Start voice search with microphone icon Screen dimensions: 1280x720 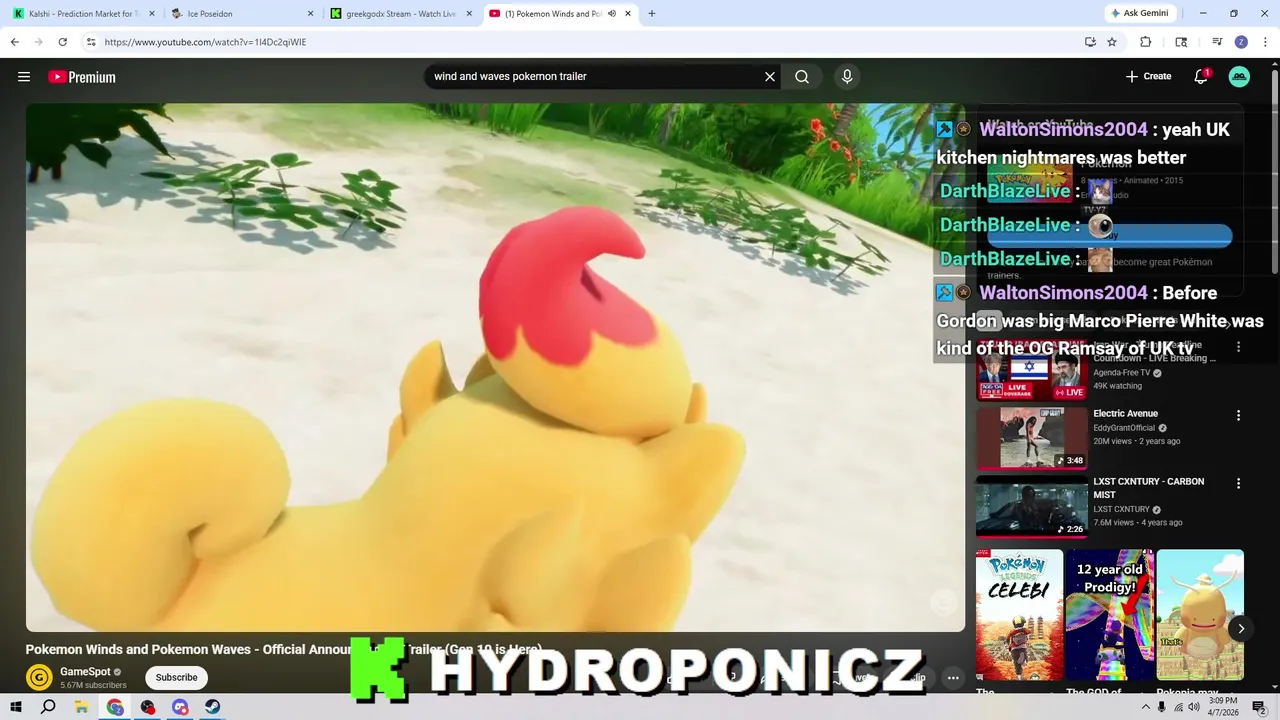pyautogui.click(x=847, y=77)
